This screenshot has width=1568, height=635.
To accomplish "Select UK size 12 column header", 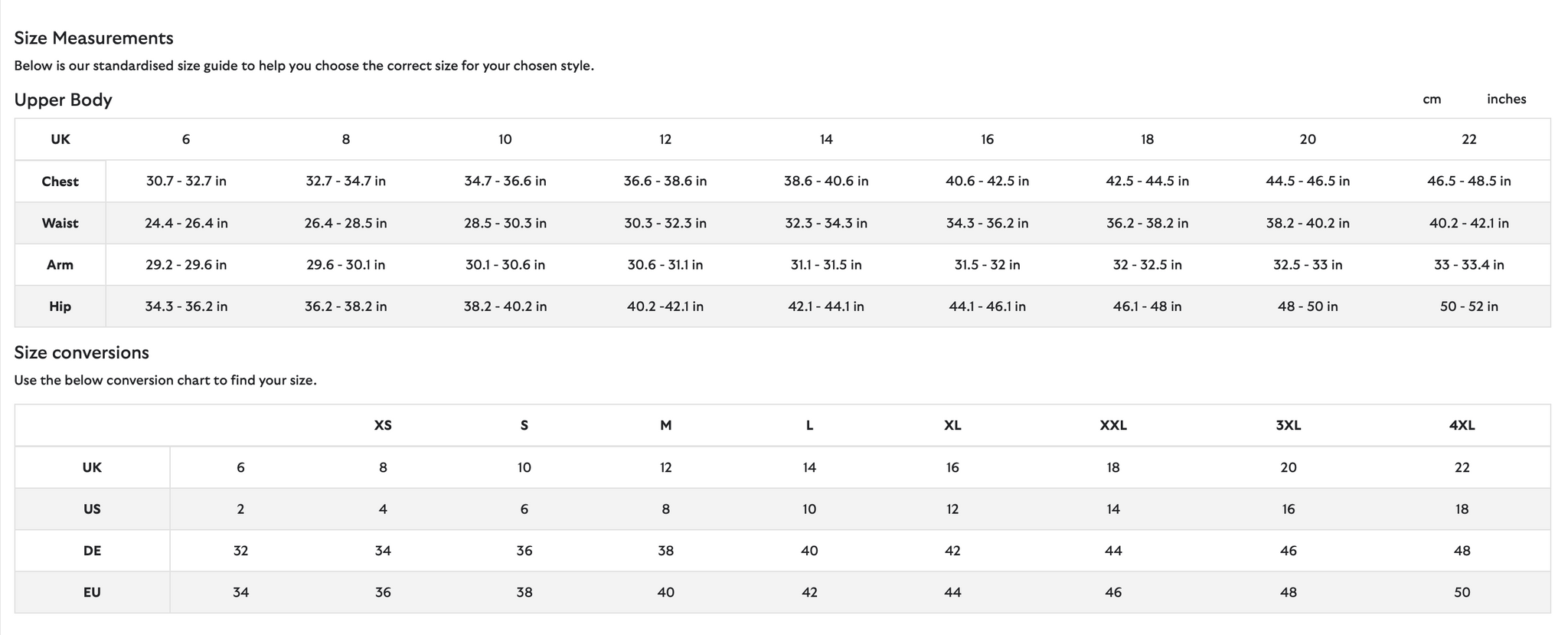I will pos(665,139).
